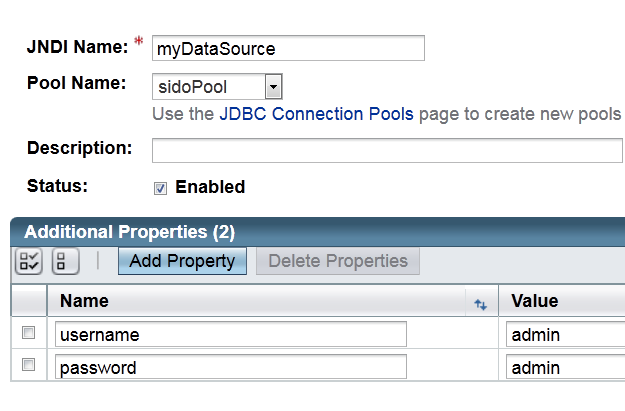Toggle the Enabled status checkbox

[x=160, y=188]
